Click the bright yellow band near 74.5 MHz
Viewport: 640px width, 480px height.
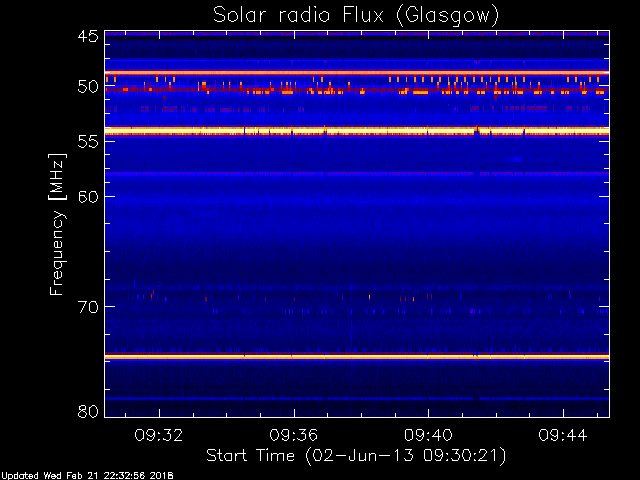(x=357, y=357)
